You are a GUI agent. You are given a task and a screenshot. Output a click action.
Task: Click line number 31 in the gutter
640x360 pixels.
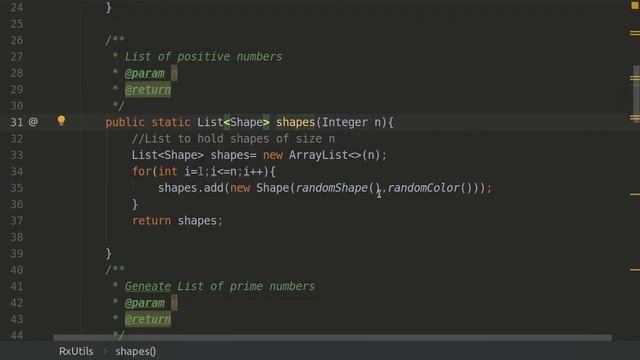(17, 122)
